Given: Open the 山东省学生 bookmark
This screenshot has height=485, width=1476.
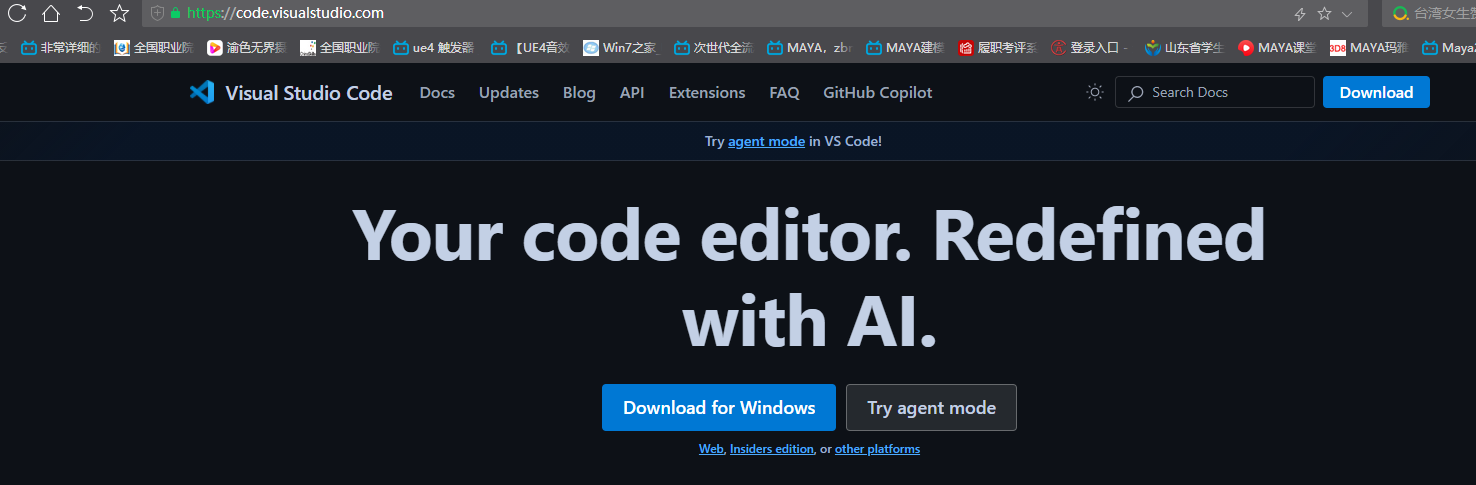Looking at the screenshot, I should tap(1184, 47).
